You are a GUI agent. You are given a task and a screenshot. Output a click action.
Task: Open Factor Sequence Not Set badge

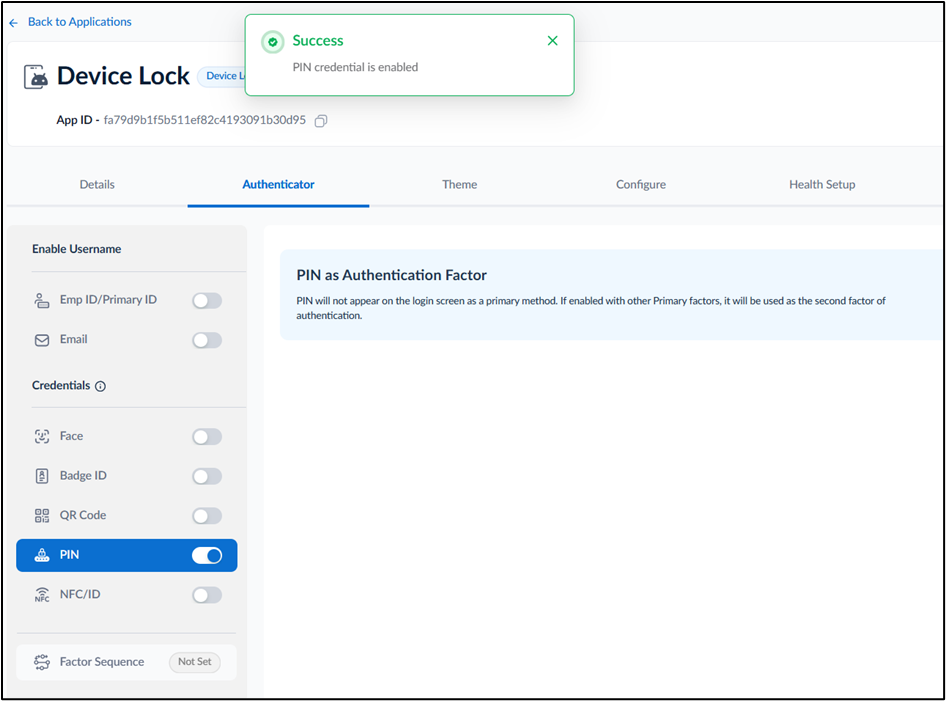tap(195, 662)
